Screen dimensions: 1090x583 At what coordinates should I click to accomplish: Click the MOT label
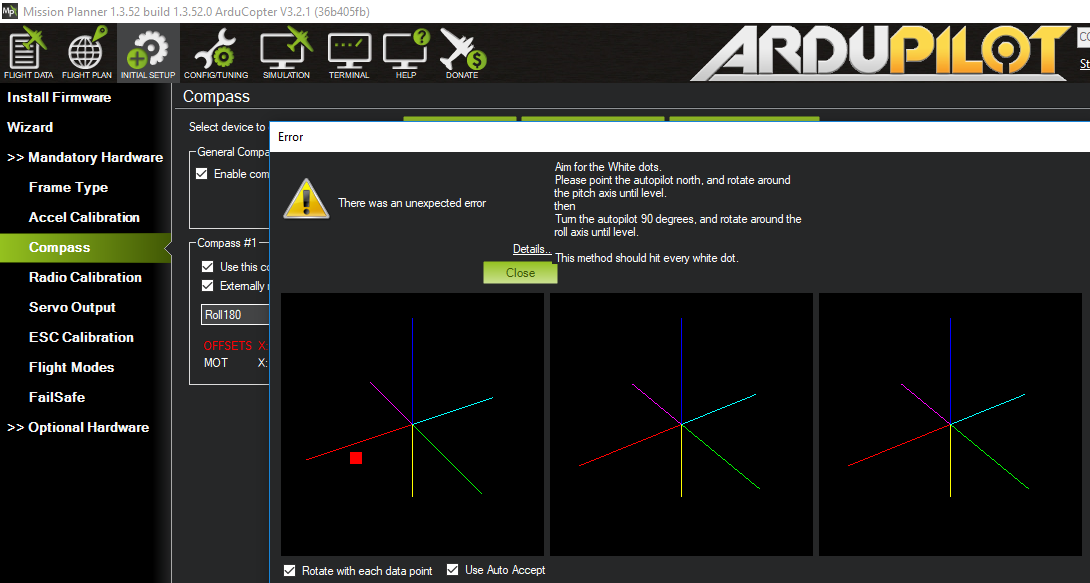pyautogui.click(x=215, y=363)
